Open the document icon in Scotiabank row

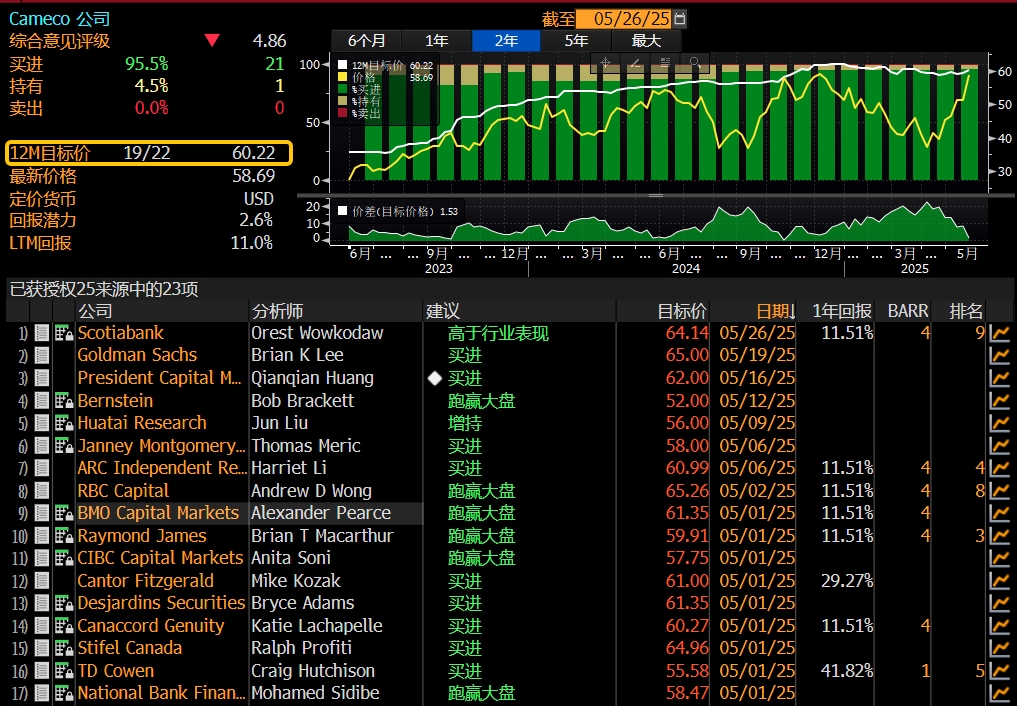tap(42, 333)
